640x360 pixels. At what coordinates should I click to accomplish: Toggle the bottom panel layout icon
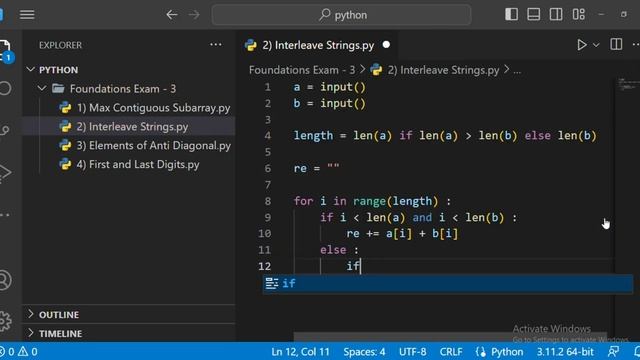tap(533, 14)
